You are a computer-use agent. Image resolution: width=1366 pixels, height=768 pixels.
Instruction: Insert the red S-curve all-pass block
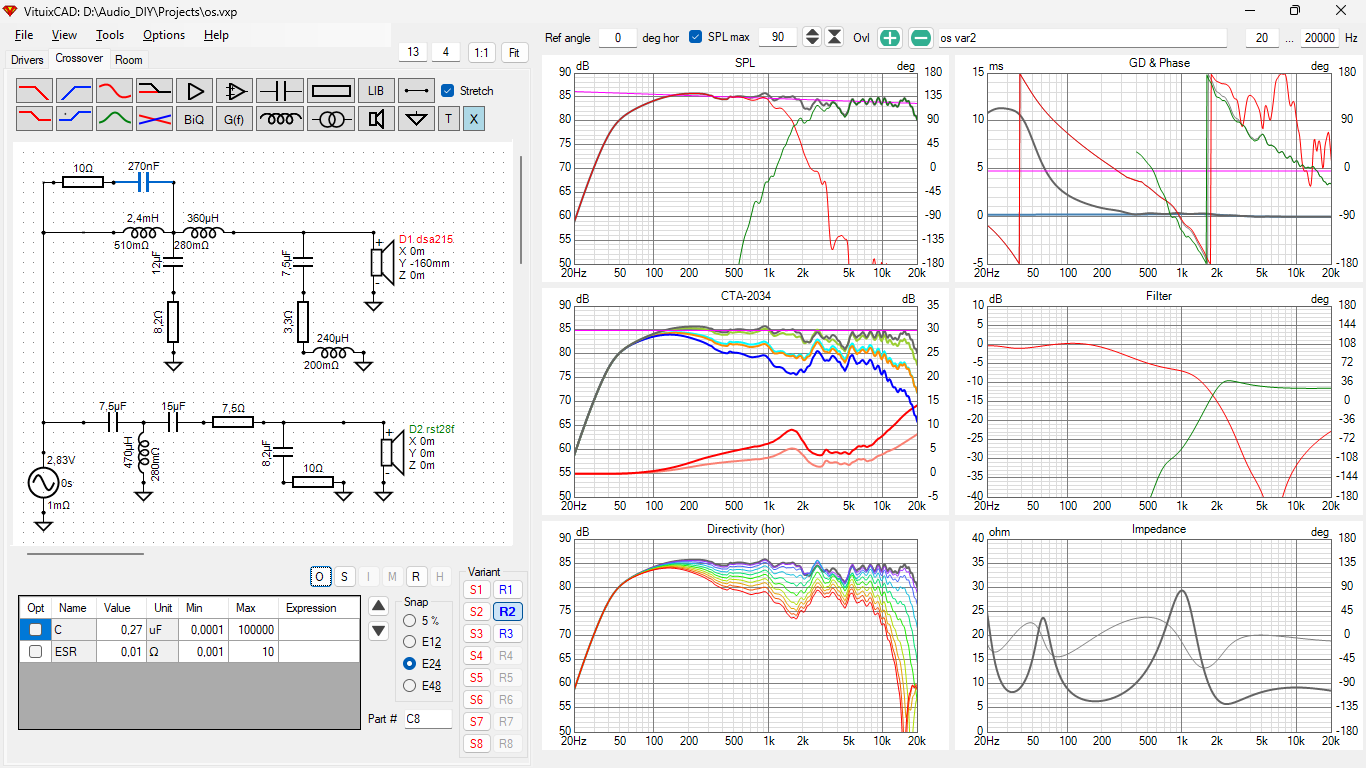pyautogui.click(x=114, y=91)
